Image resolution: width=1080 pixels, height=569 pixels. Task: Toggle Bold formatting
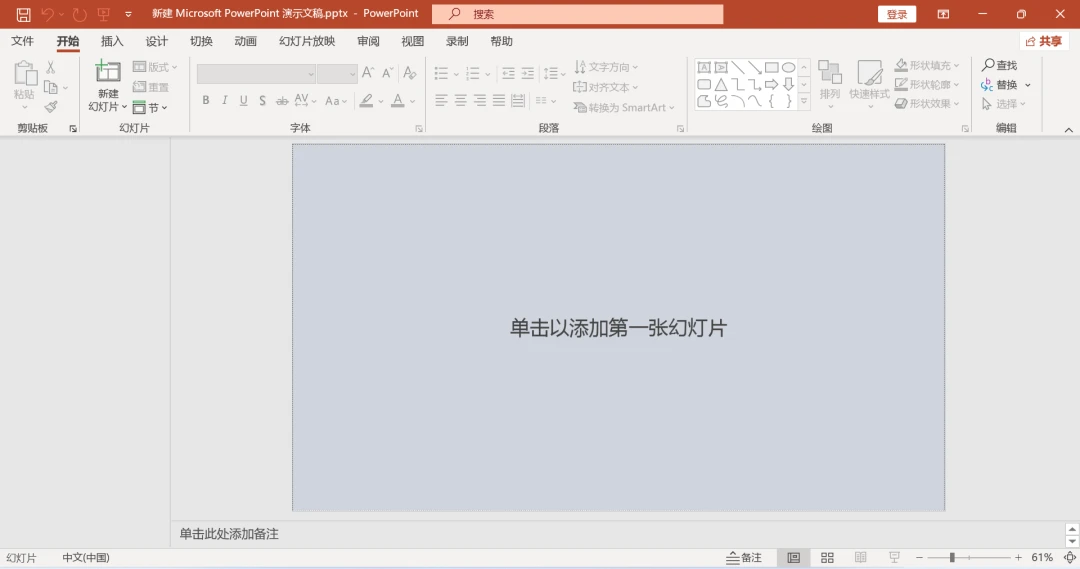click(x=205, y=101)
